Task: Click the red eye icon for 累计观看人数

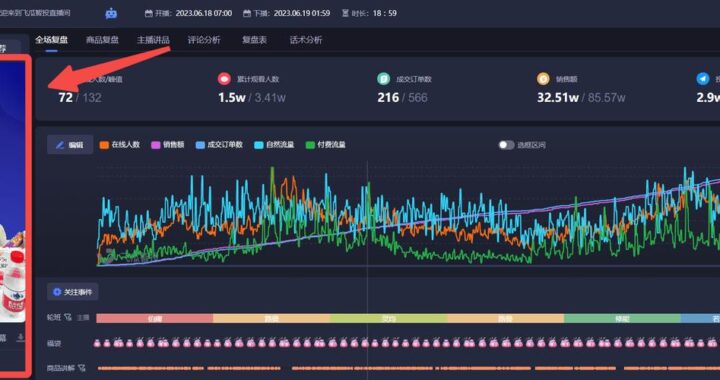Action: pos(224,79)
